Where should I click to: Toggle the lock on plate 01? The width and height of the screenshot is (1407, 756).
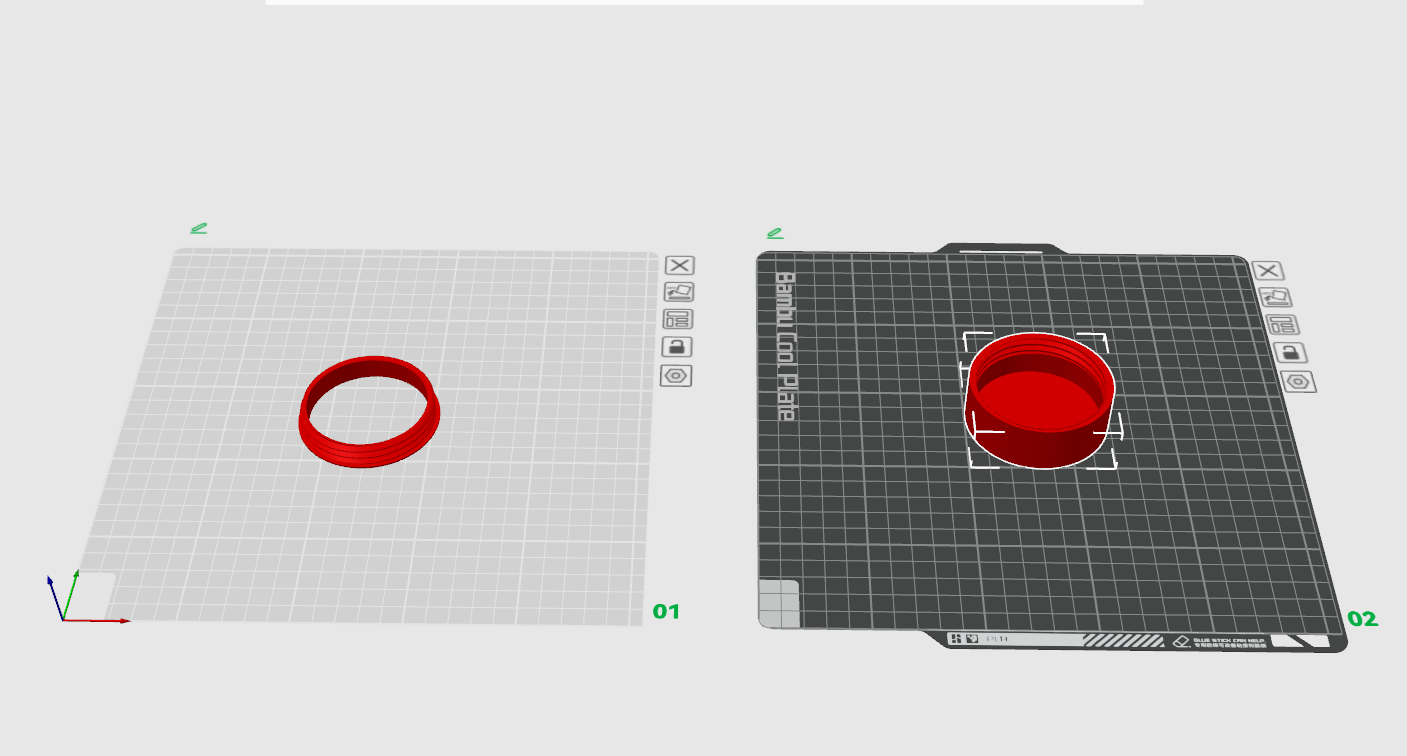pyautogui.click(x=678, y=347)
